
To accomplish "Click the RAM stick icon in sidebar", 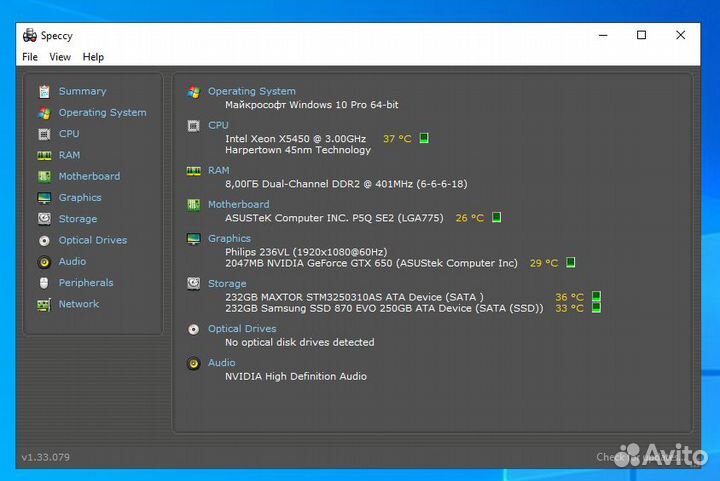I will tap(44, 156).
